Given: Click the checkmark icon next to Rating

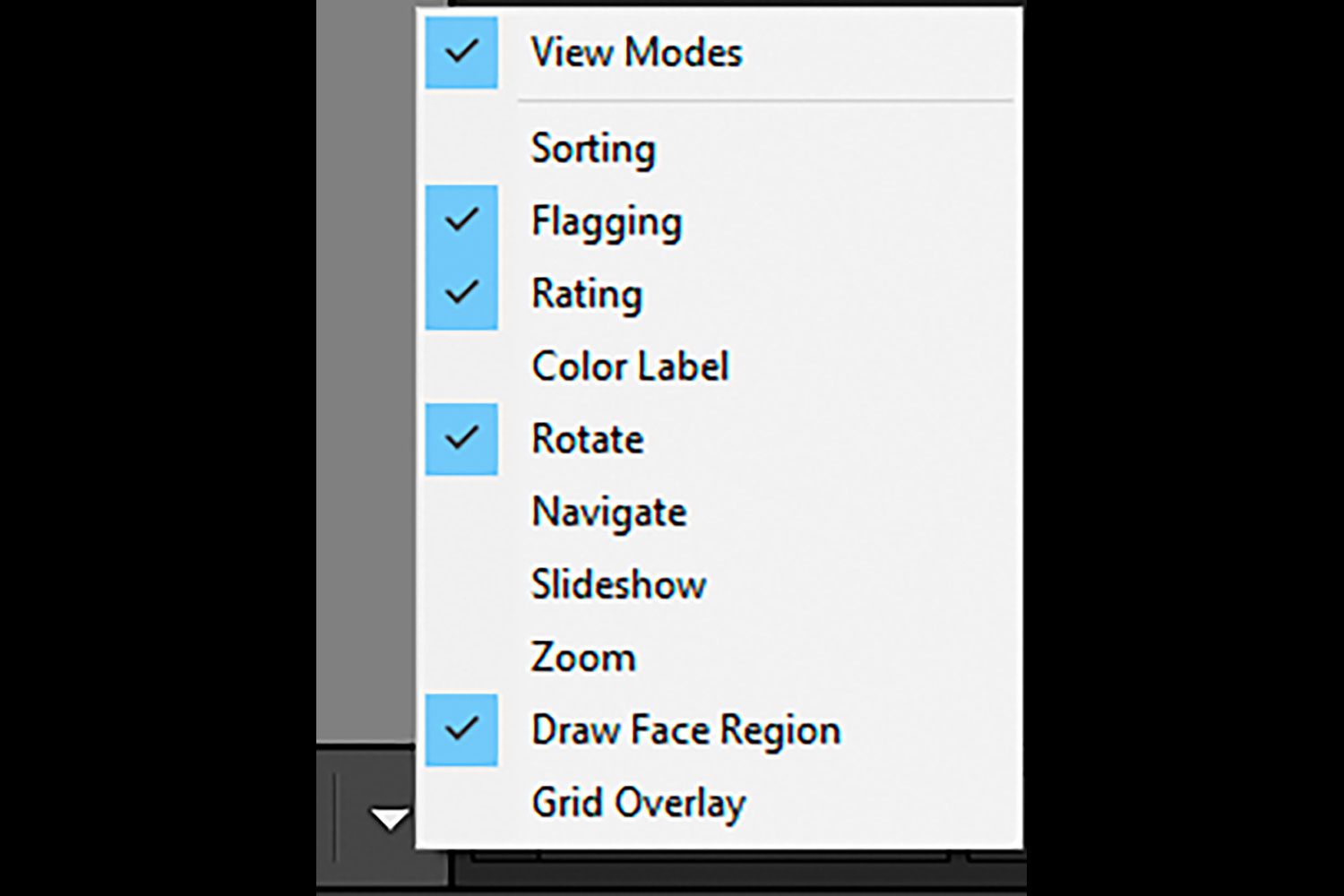Looking at the screenshot, I should (x=461, y=293).
